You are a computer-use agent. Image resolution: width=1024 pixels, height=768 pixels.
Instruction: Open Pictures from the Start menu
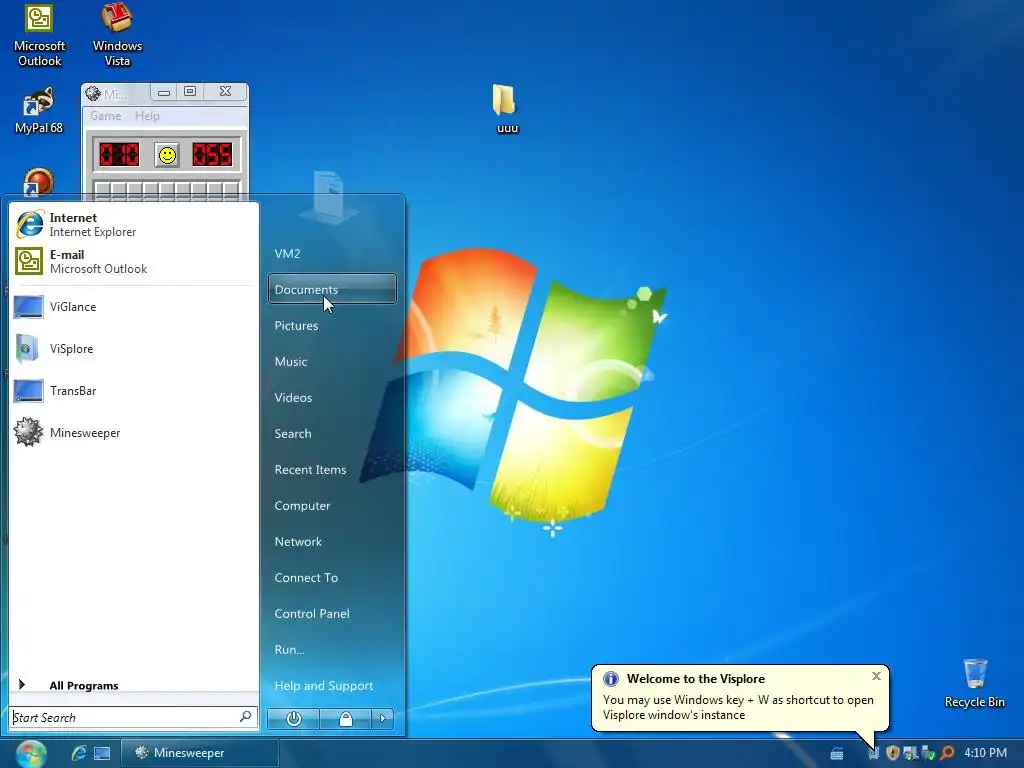click(332, 325)
